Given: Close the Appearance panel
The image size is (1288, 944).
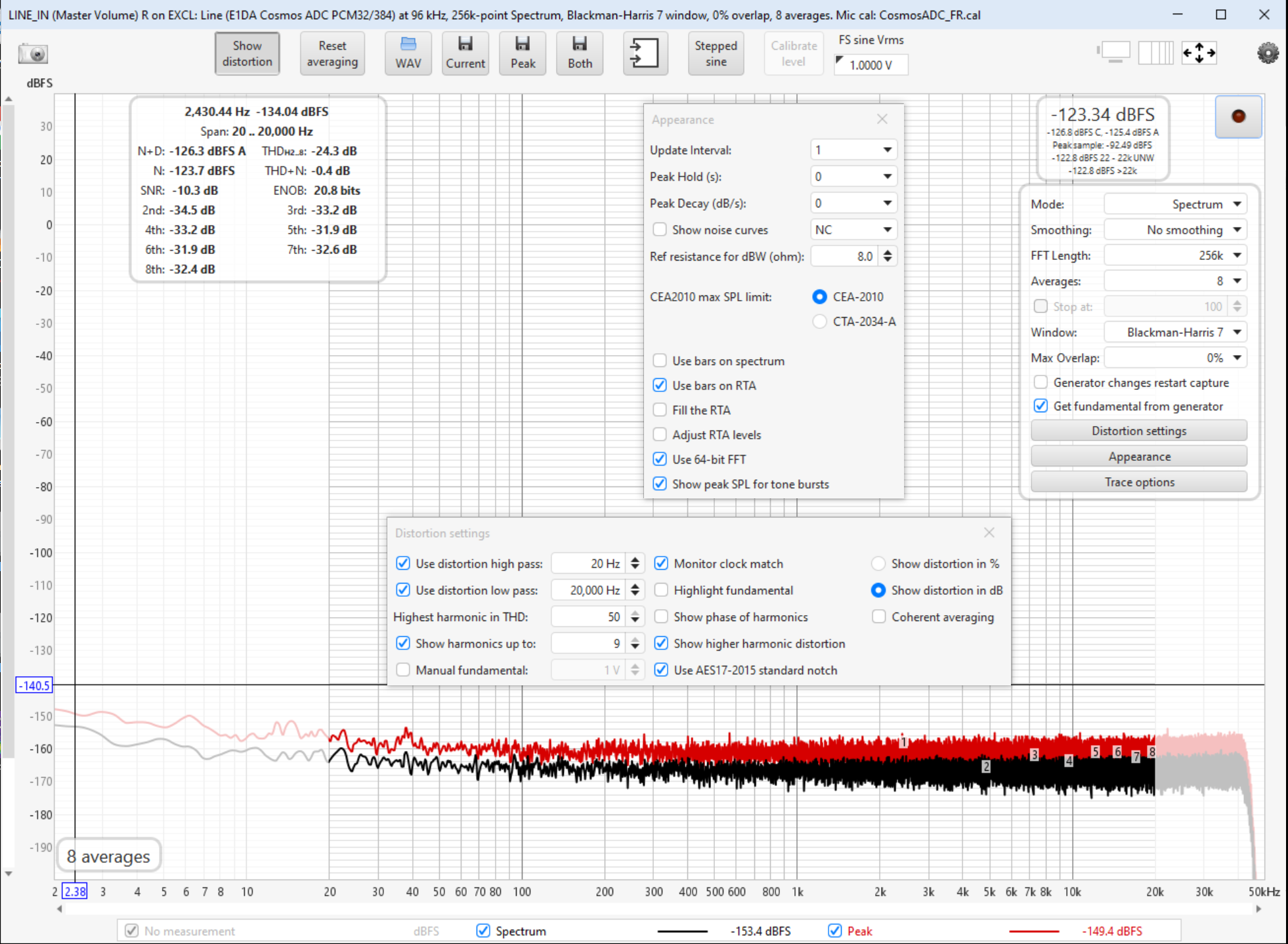Looking at the screenshot, I should [882, 119].
